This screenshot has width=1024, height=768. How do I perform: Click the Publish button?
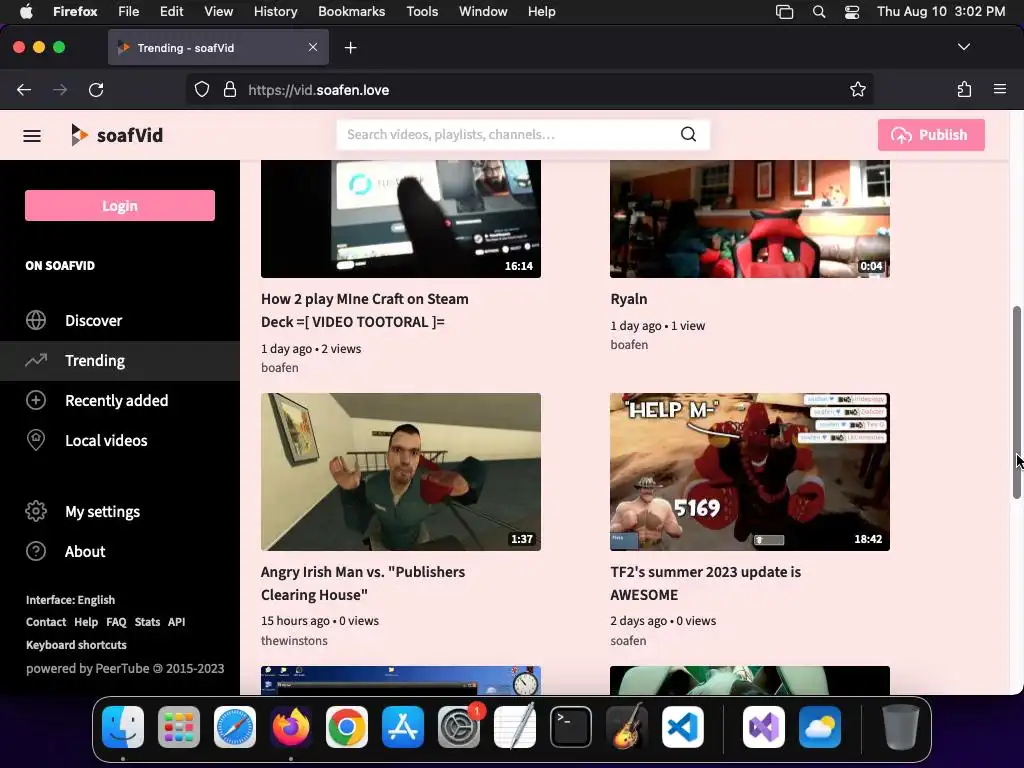click(931, 135)
